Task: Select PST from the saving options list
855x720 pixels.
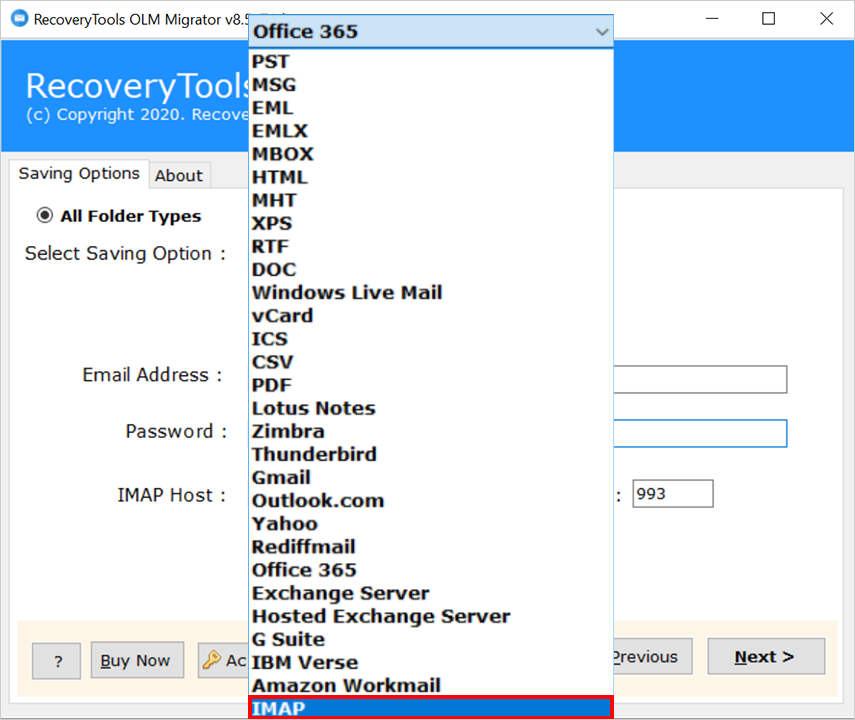Action: click(431, 62)
